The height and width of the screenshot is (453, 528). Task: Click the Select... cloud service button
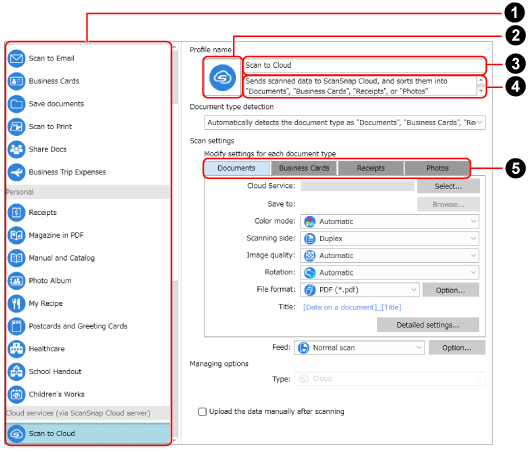tap(448, 186)
